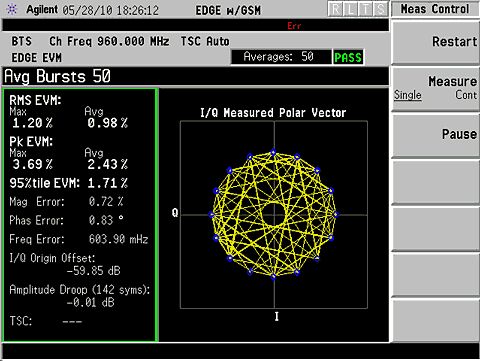This screenshot has height=361, width=480.
Task: Click the R status indicator
Action: (x=335, y=10)
